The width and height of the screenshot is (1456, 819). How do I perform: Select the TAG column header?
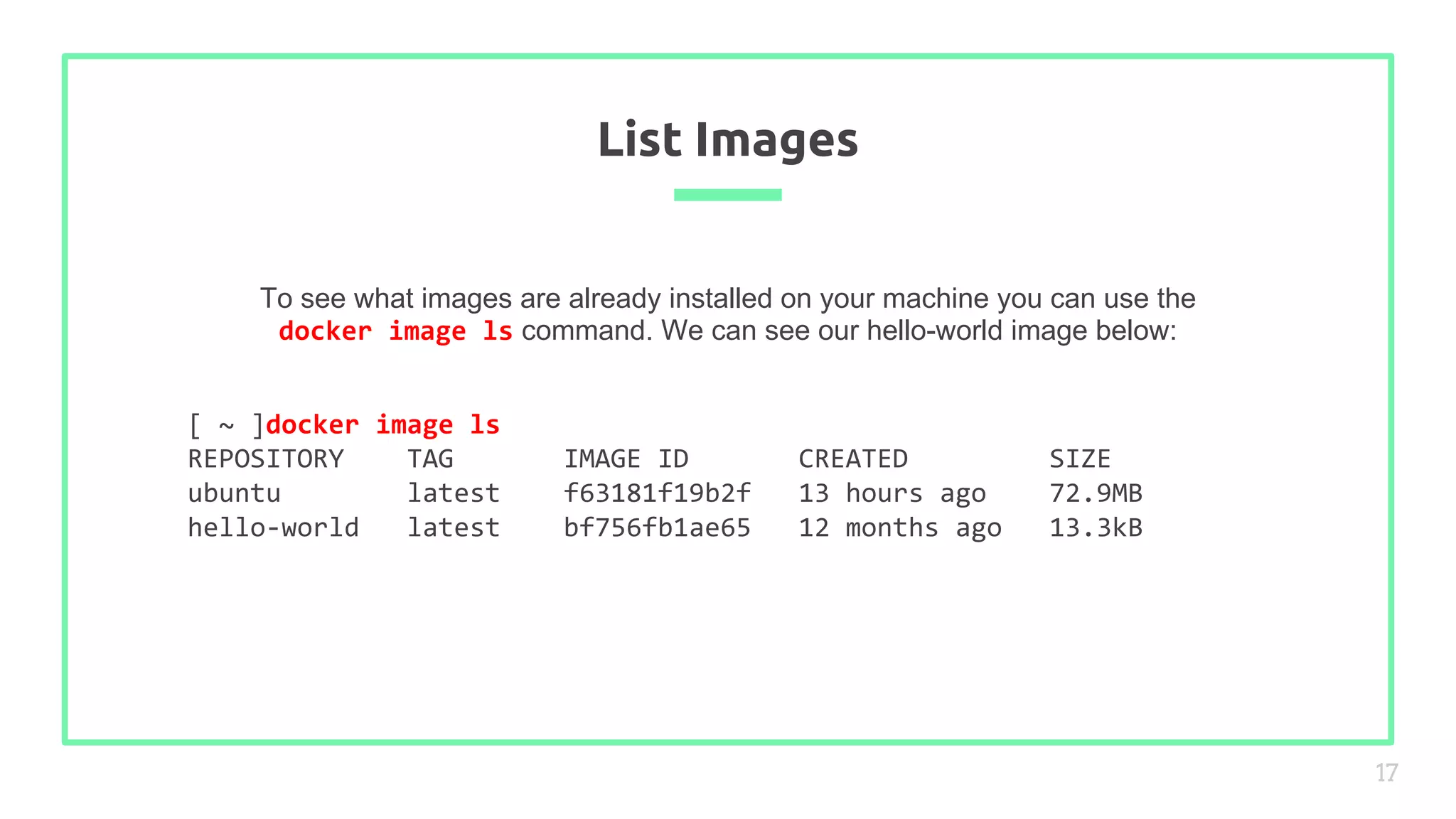(430, 459)
